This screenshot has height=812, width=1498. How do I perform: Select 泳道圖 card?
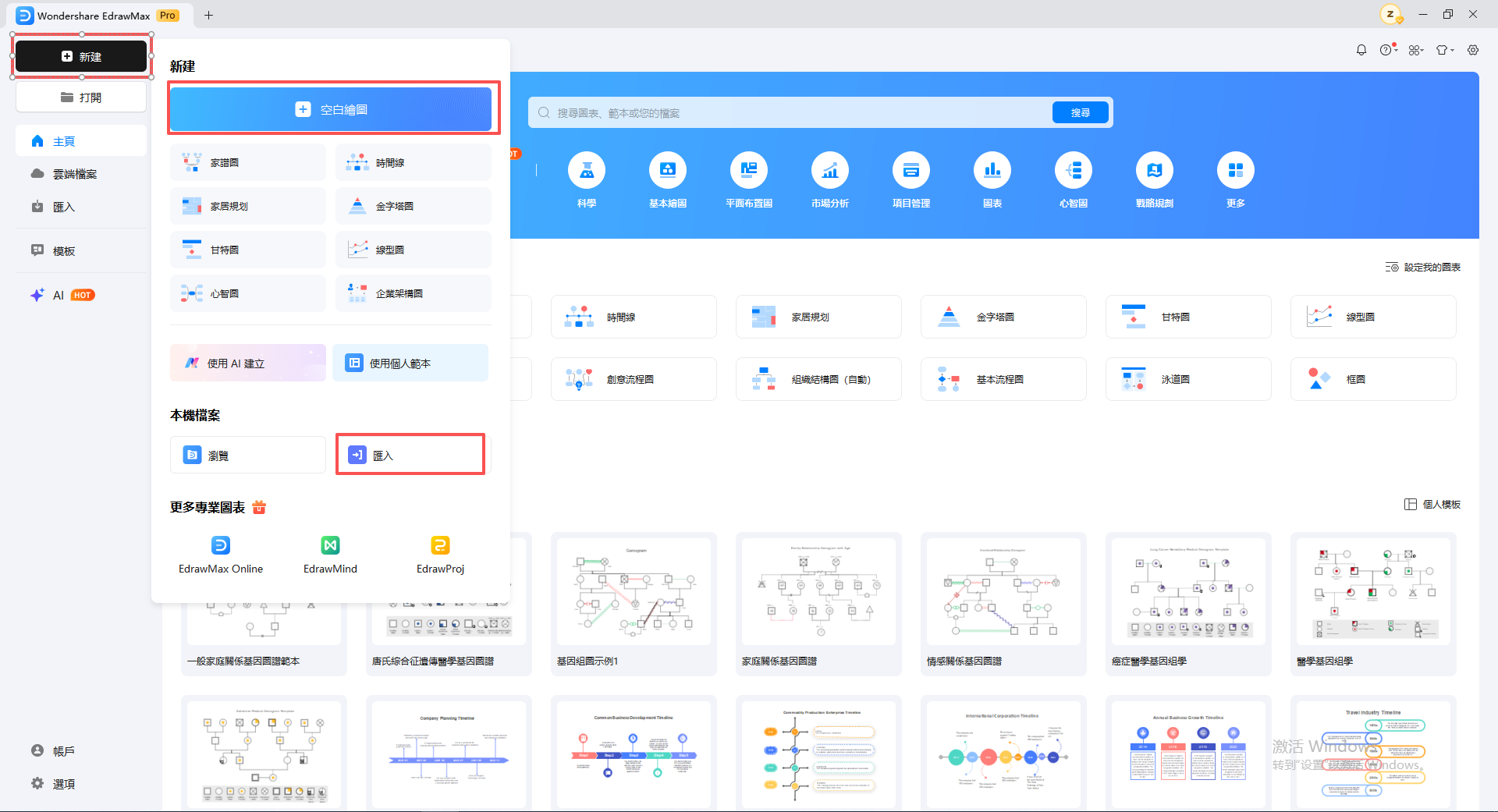[x=1188, y=379]
